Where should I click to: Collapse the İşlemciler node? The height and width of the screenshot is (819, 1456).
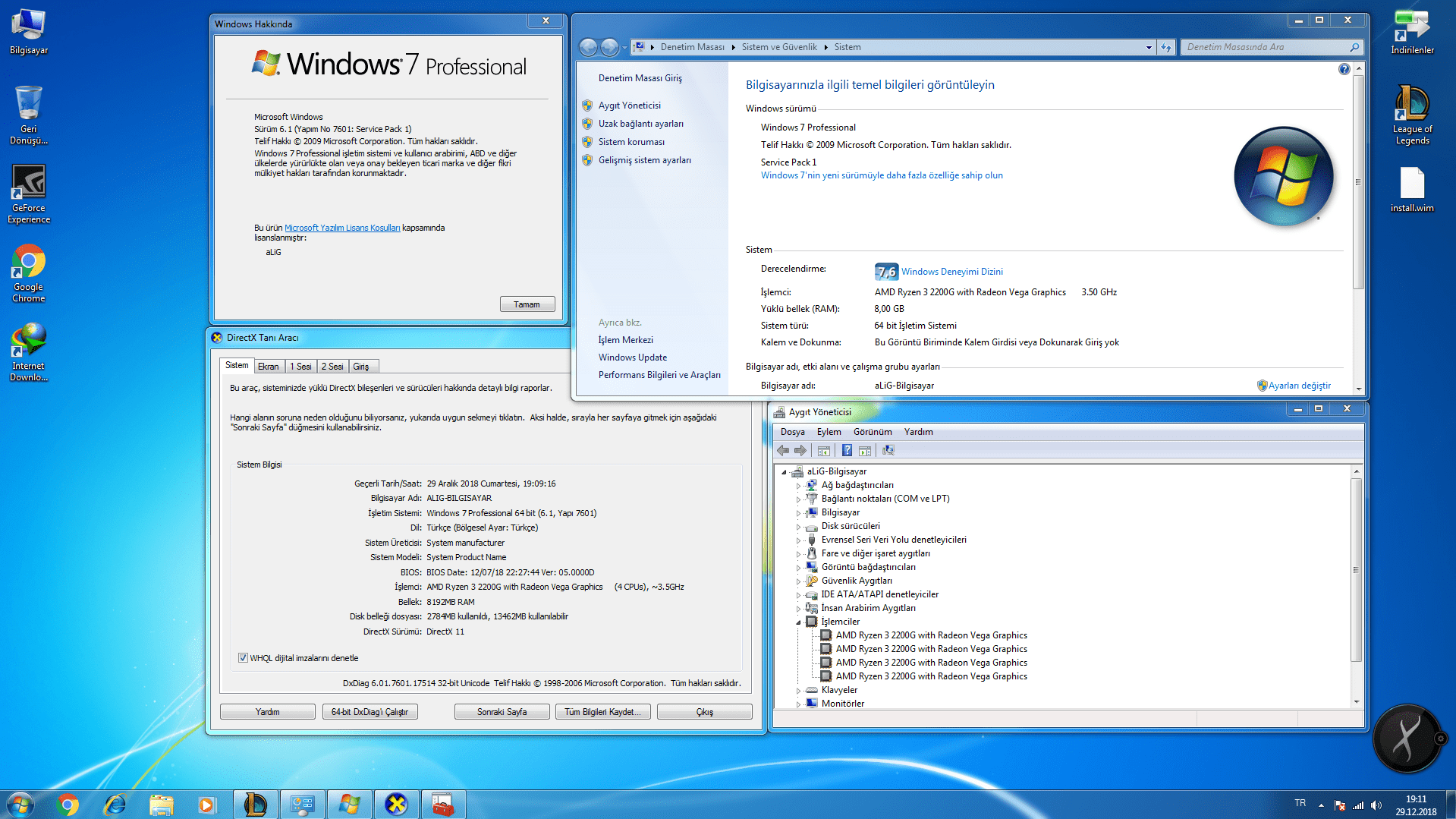pyautogui.click(x=798, y=622)
